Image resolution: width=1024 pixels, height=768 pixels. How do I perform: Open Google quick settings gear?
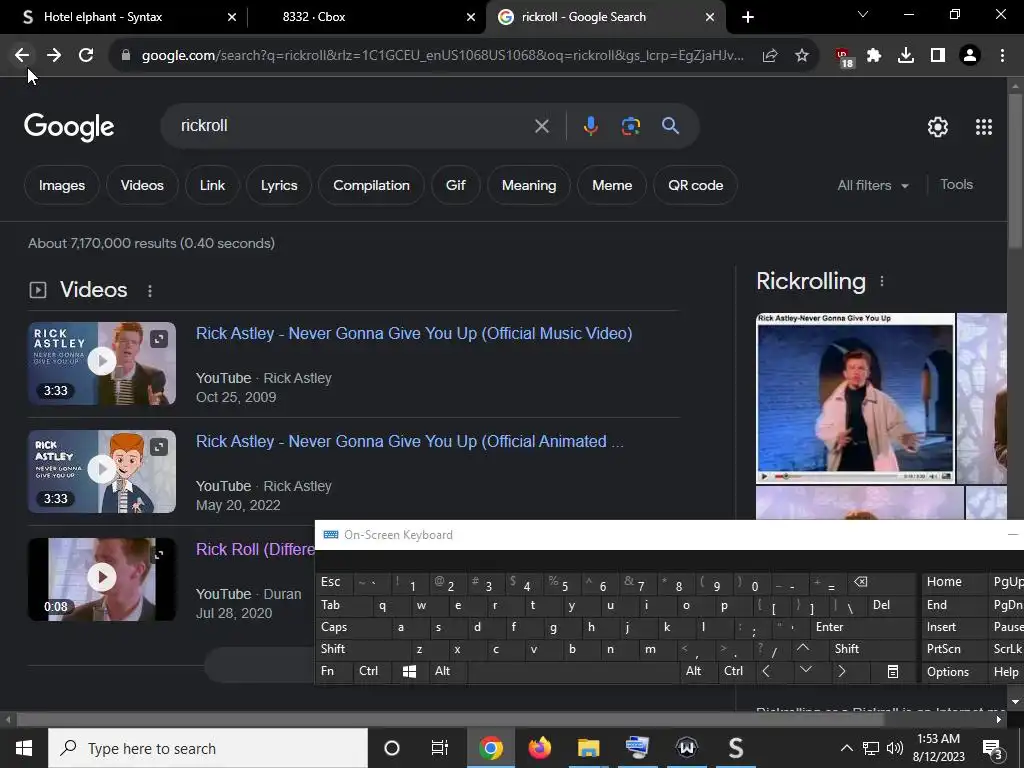click(938, 127)
